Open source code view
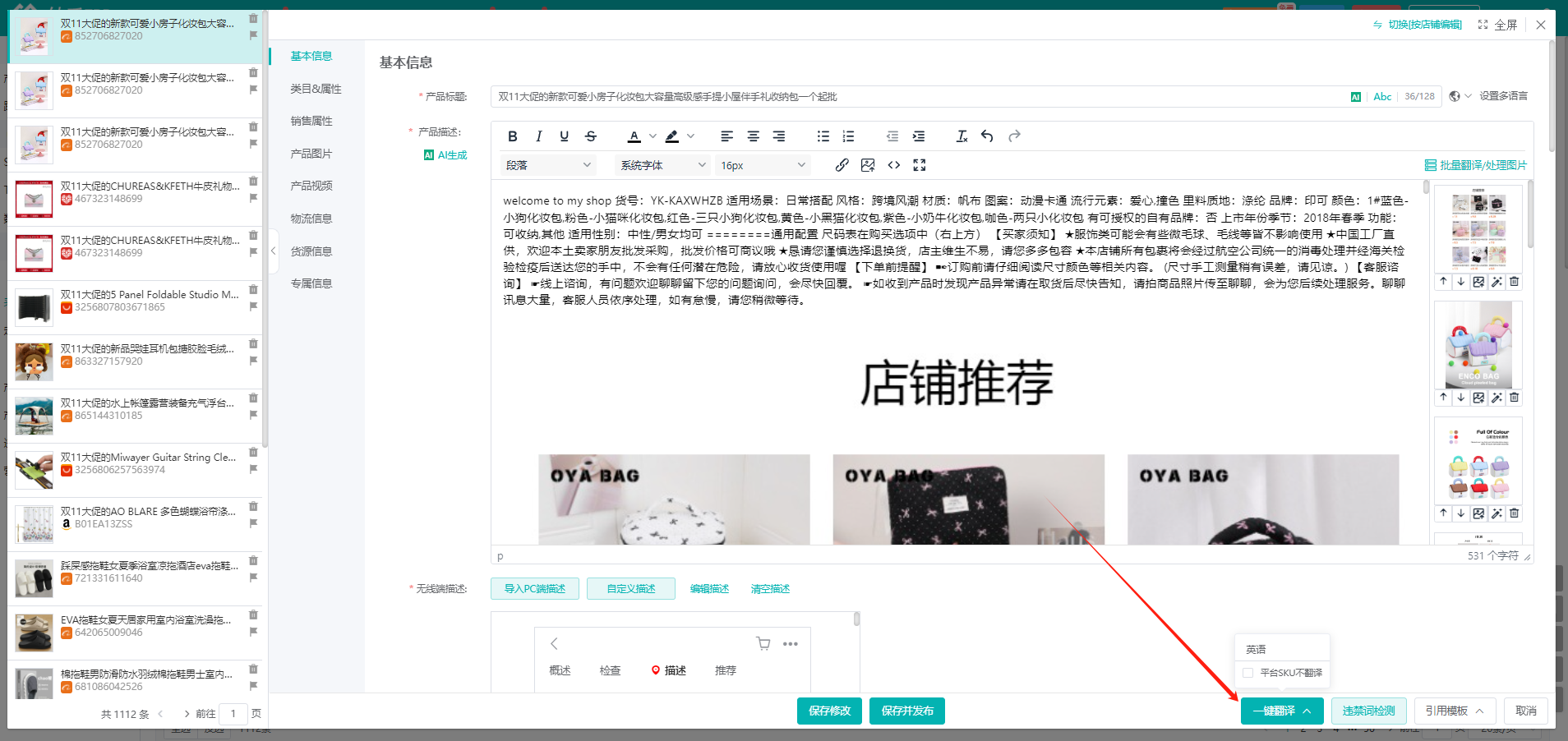This screenshot has width=1568, height=741. [x=894, y=165]
